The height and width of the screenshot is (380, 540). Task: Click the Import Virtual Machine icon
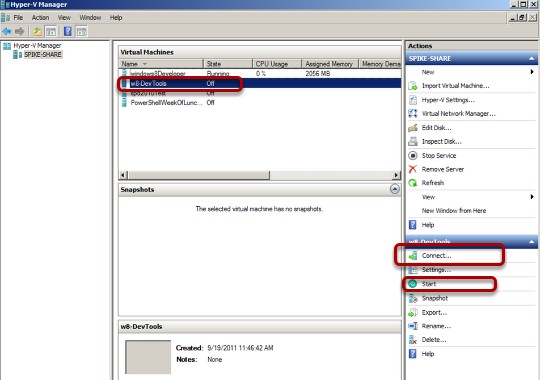413,86
